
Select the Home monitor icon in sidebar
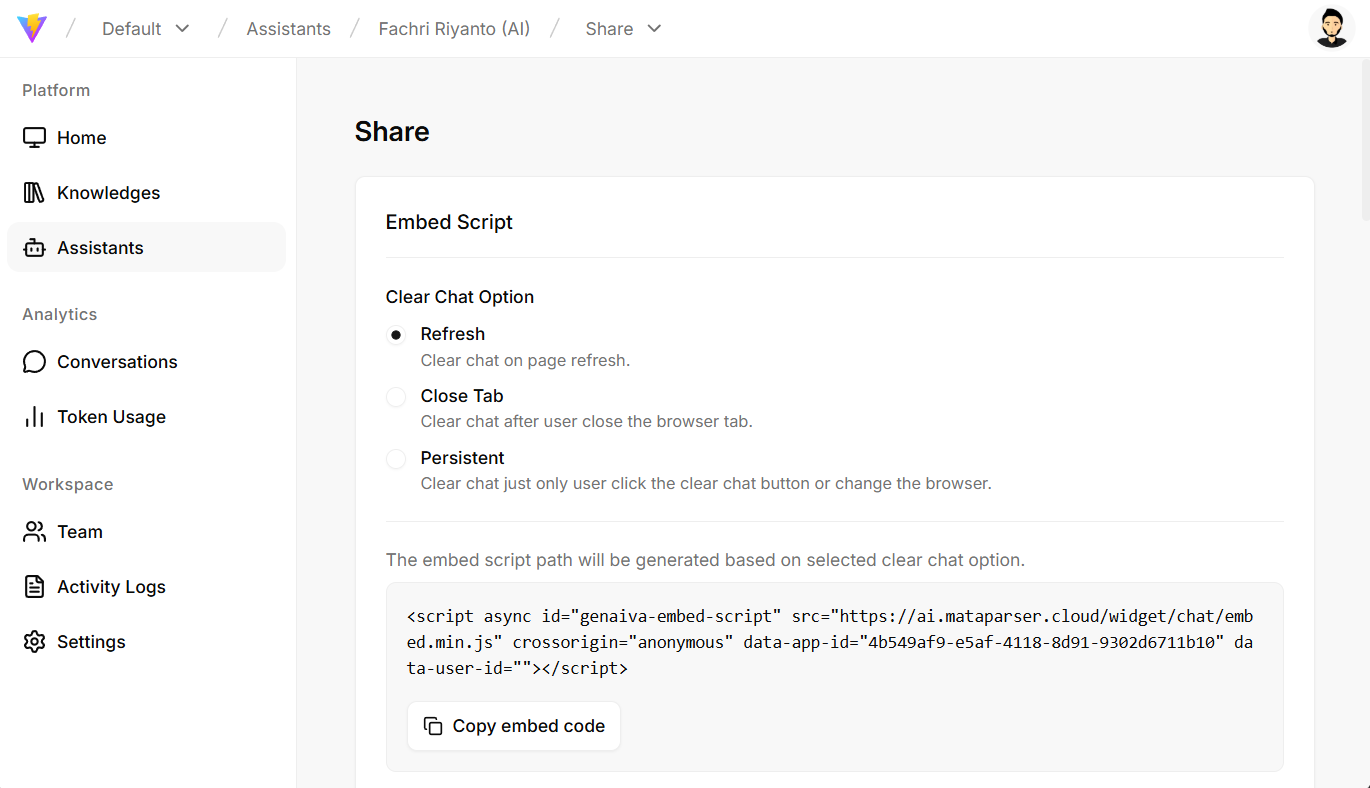[34, 137]
